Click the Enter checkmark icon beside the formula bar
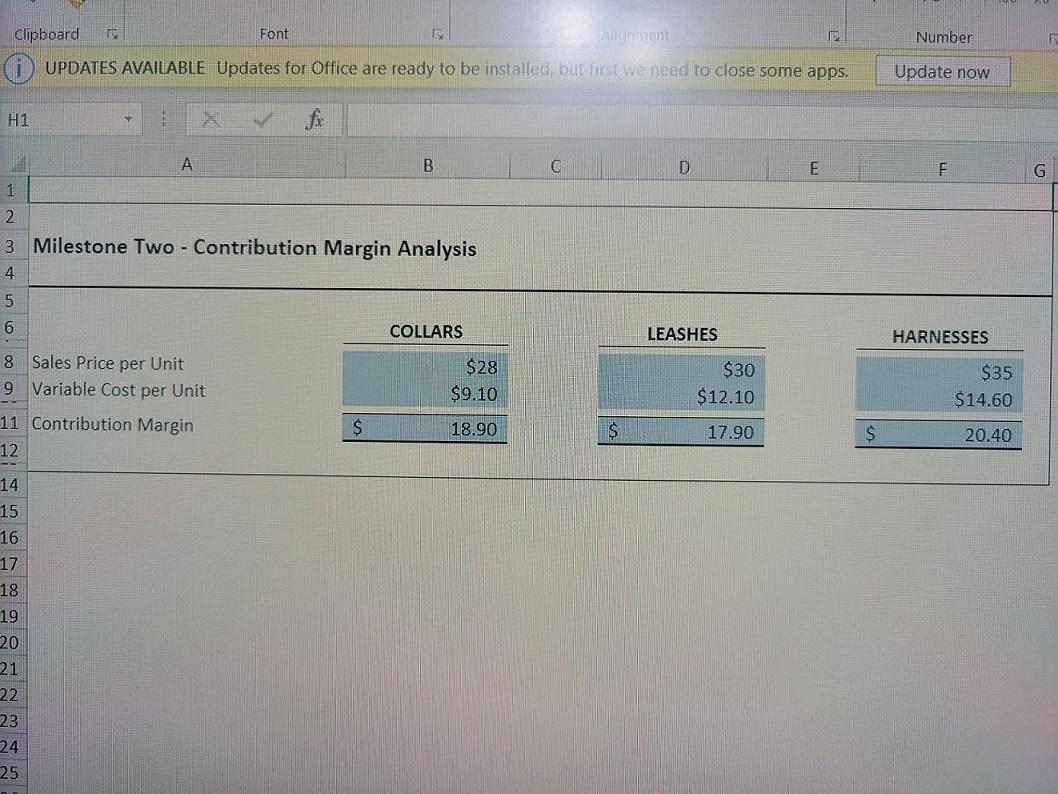The image size is (1058, 794). (262, 119)
